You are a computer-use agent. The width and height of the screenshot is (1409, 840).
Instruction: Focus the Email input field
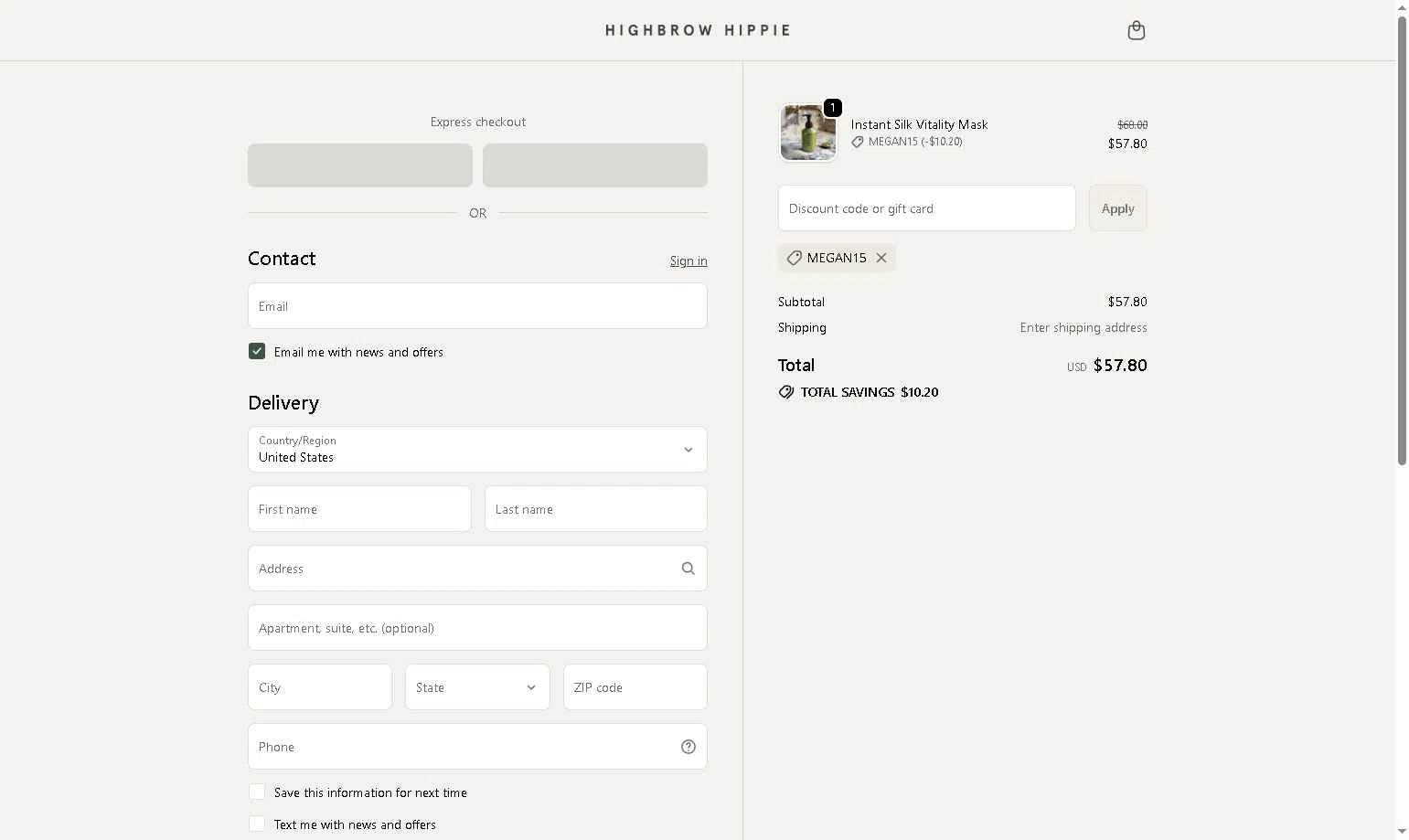click(x=477, y=306)
